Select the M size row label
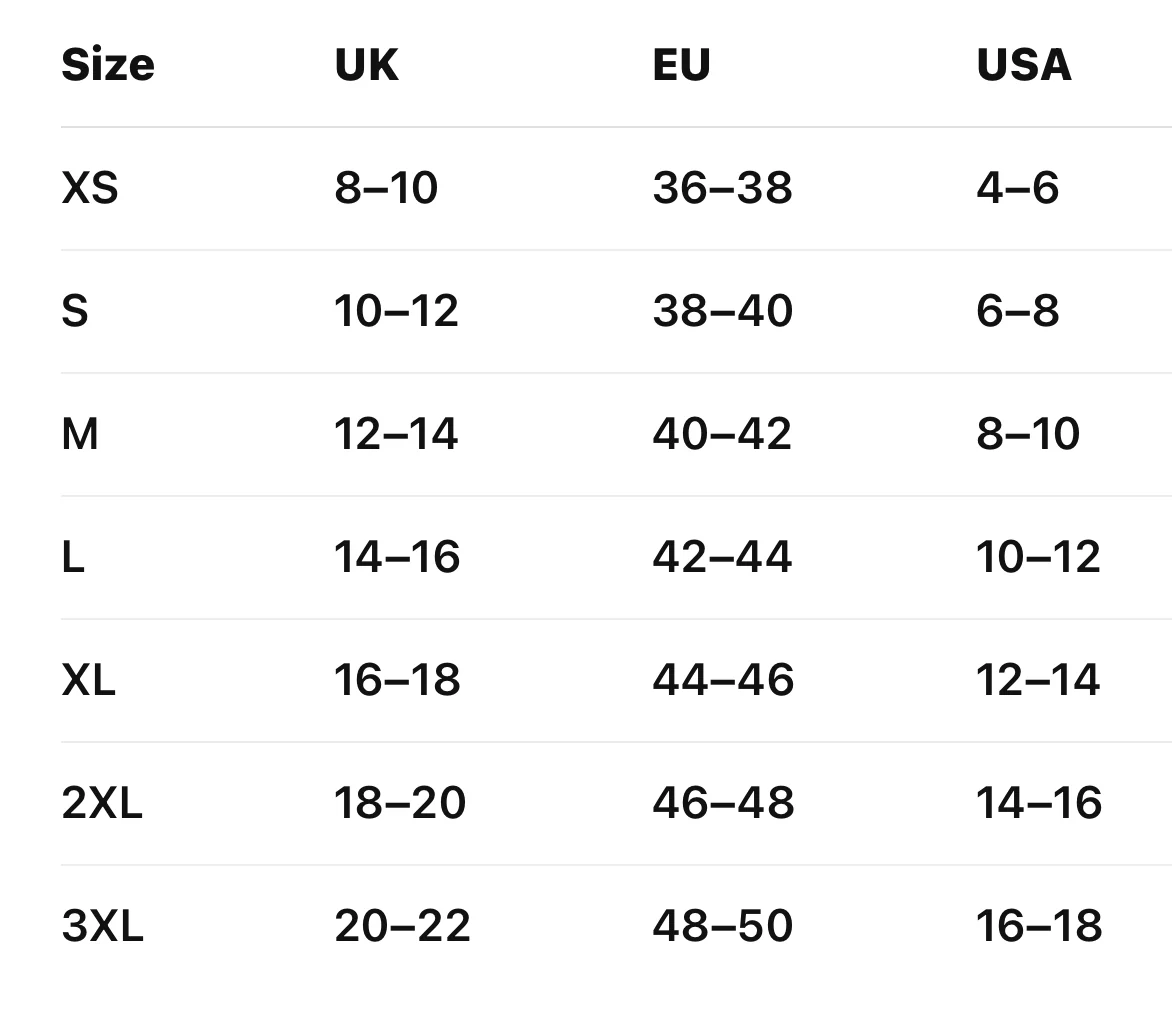 (80, 434)
